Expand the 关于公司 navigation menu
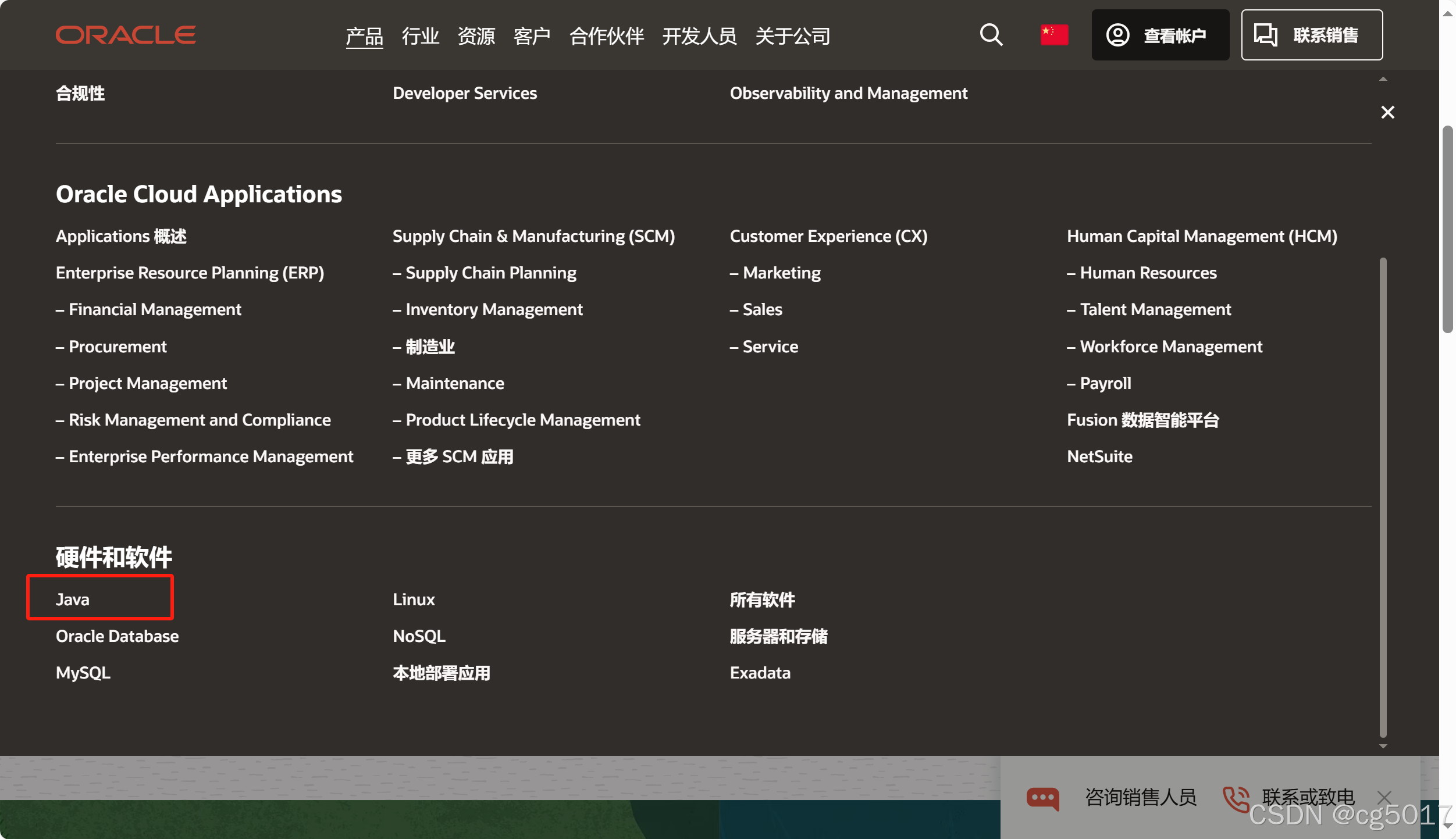 click(792, 36)
